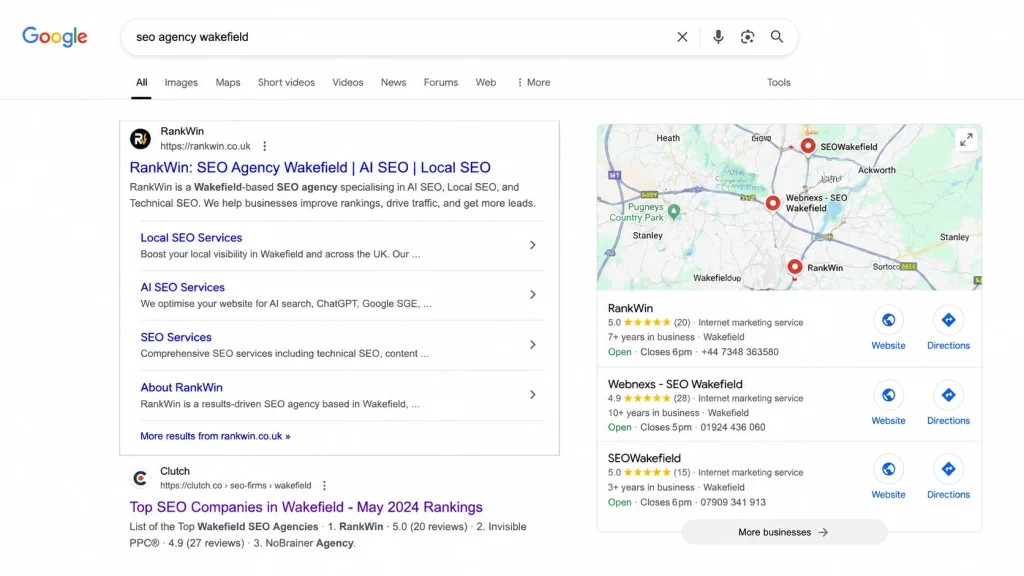Screen dimensions: 1024x576
Task: Click SEOWakefield phone number 07909 341 913
Action: pyautogui.click(x=733, y=502)
